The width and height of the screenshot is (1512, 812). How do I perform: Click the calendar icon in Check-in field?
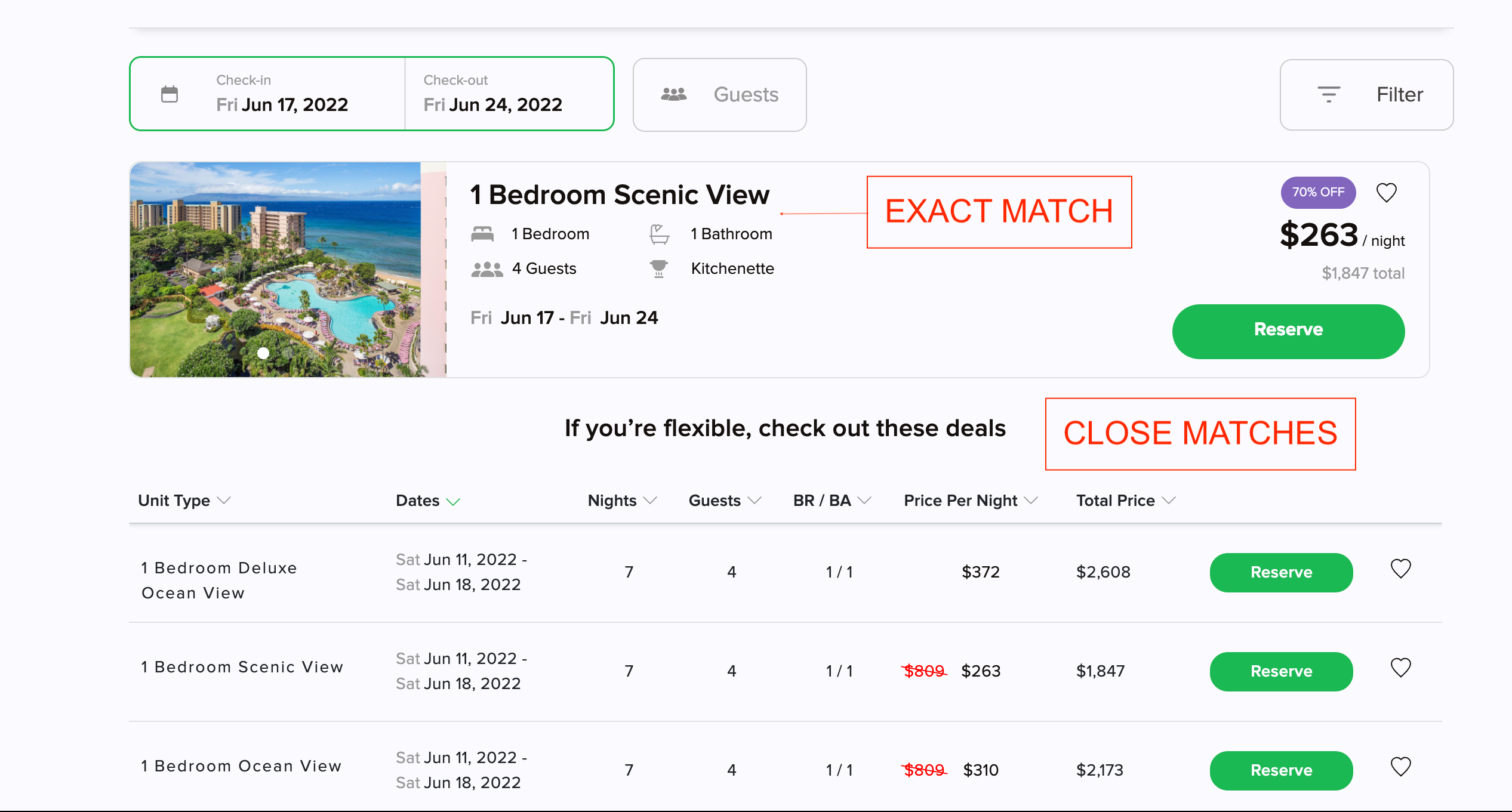[x=170, y=94]
